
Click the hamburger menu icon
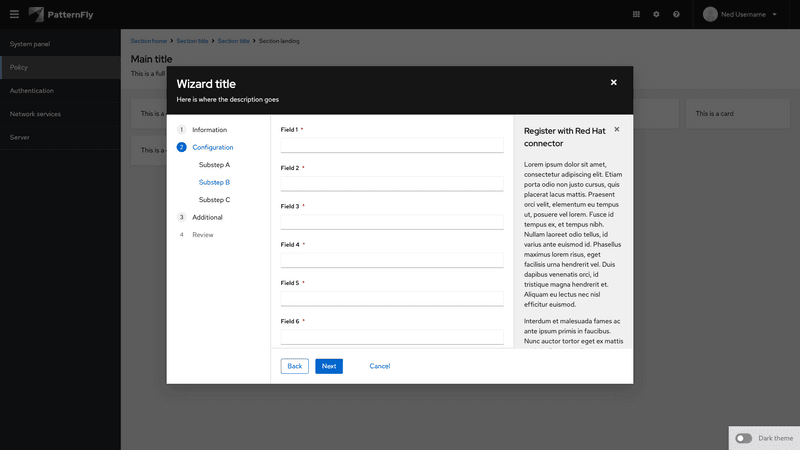13,14
